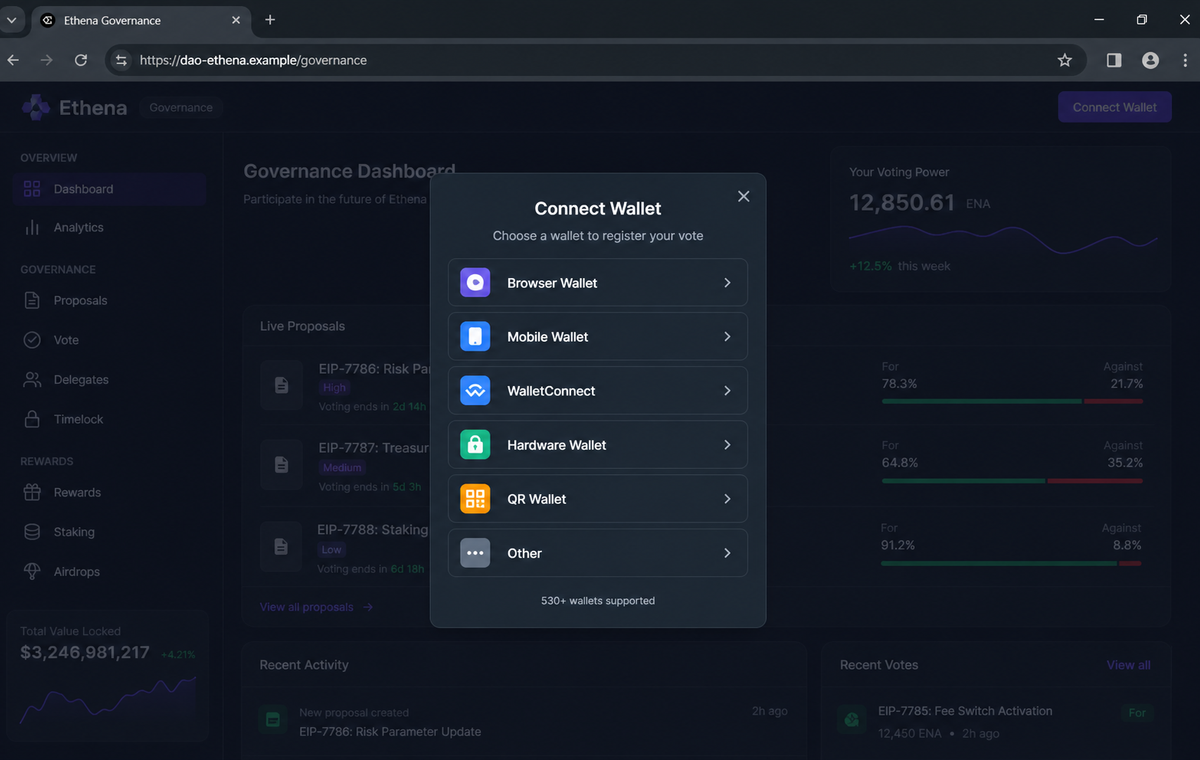The image size is (1200, 760).
Task: Click the Staking coins icon
Action: [32, 532]
